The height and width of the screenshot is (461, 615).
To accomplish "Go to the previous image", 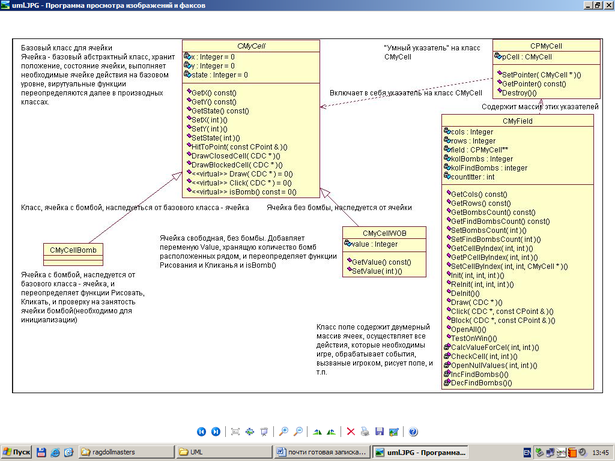I will (200, 431).
